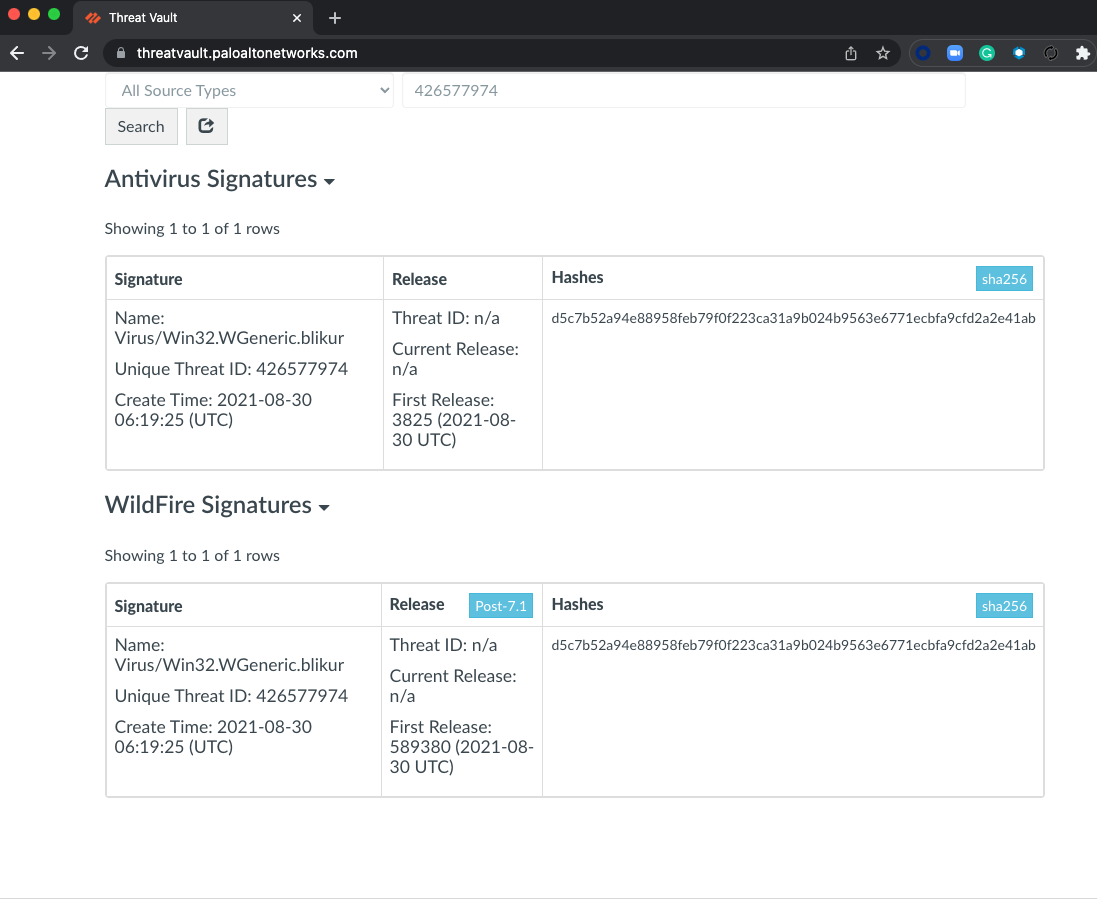Click the Threat Vault tab favicon
Screen dimensions: 1097x917
coord(92,18)
